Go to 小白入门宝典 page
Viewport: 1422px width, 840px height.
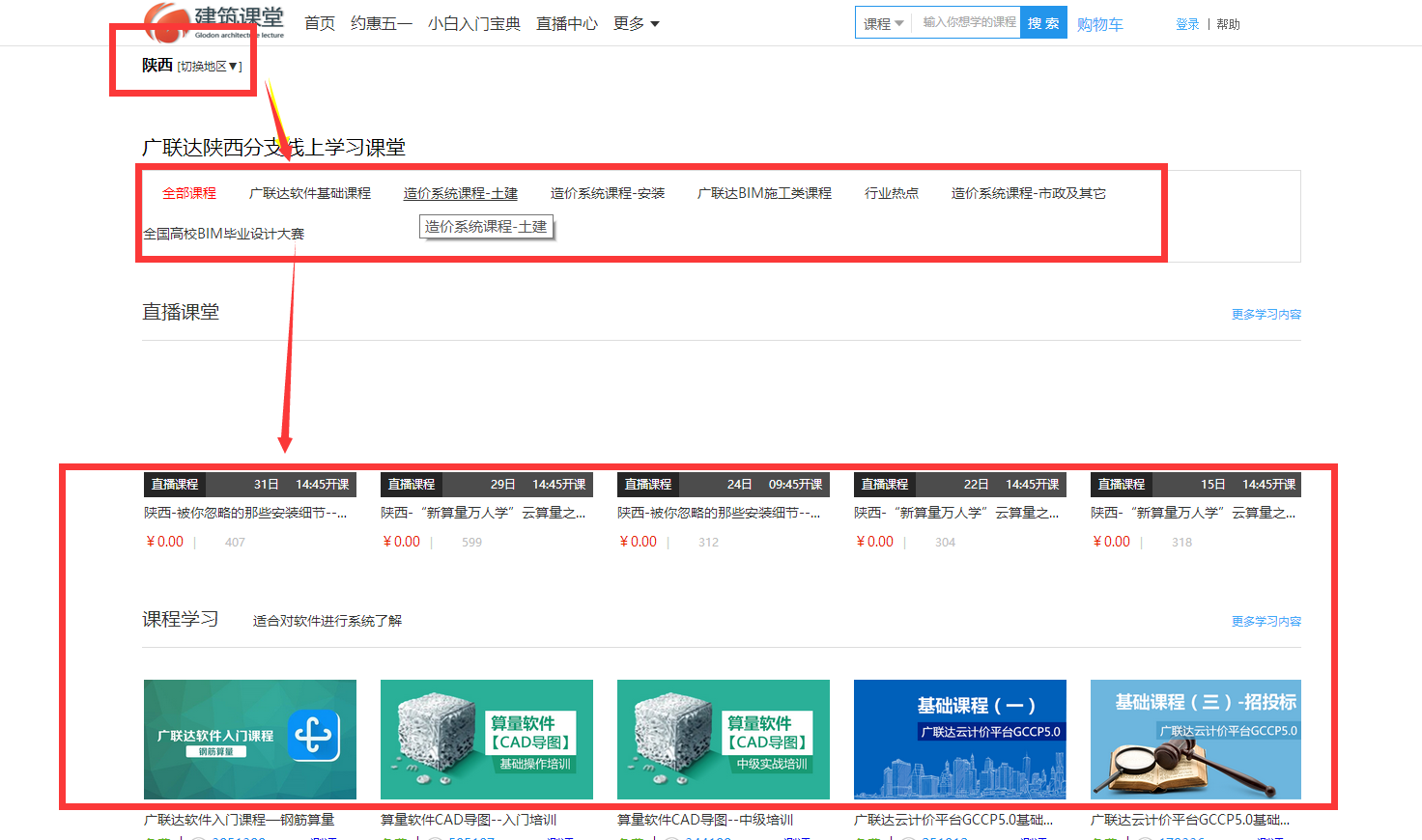coord(474,23)
